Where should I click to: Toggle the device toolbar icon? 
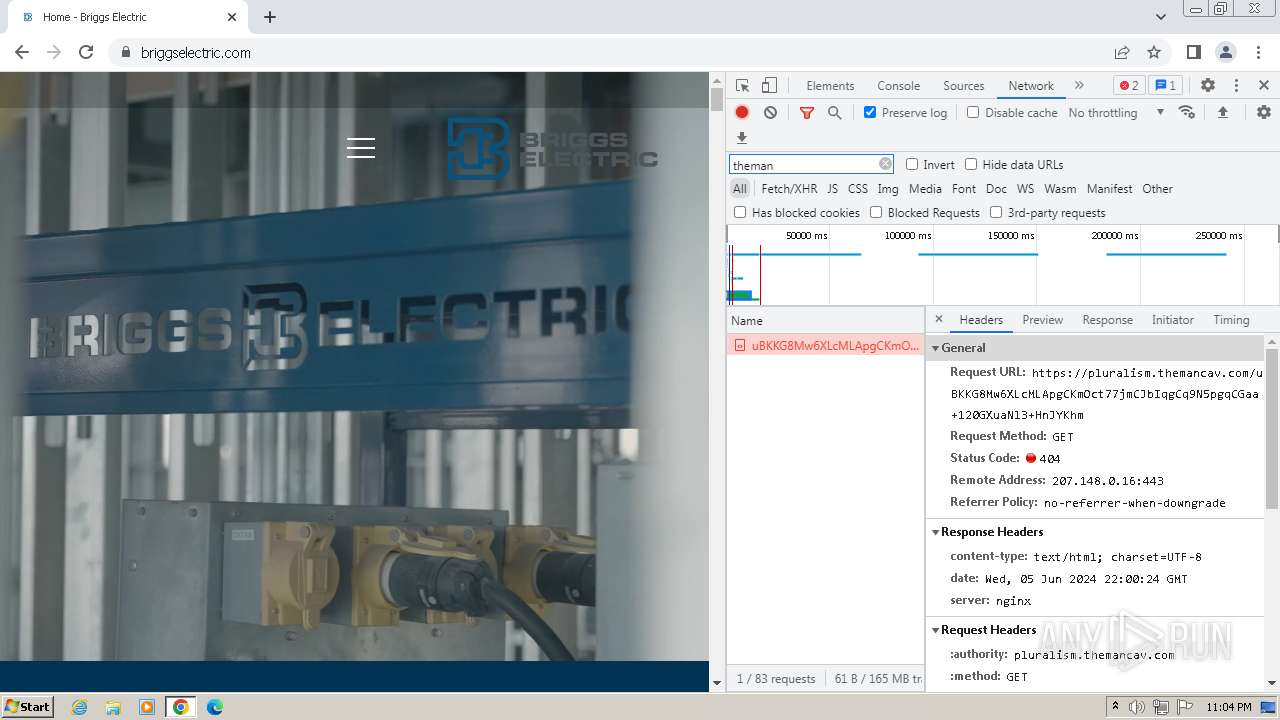pyautogui.click(x=769, y=86)
